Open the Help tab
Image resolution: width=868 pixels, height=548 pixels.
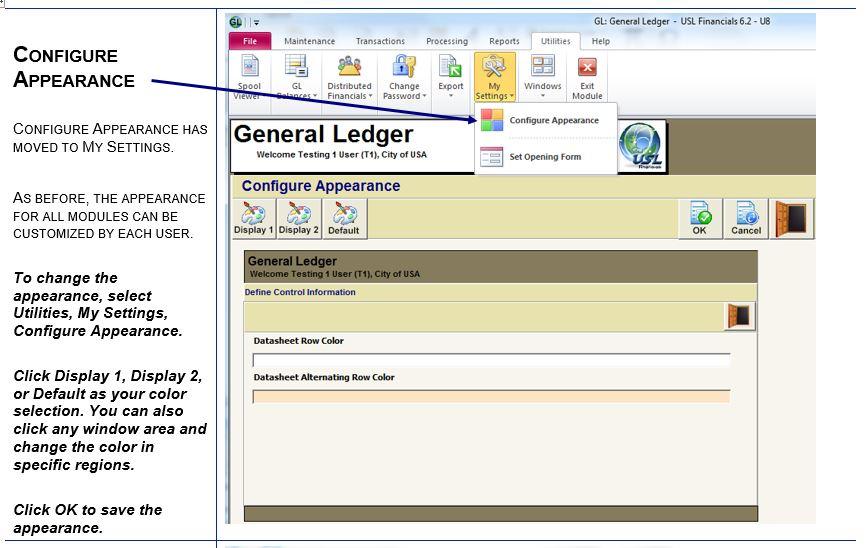601,41
